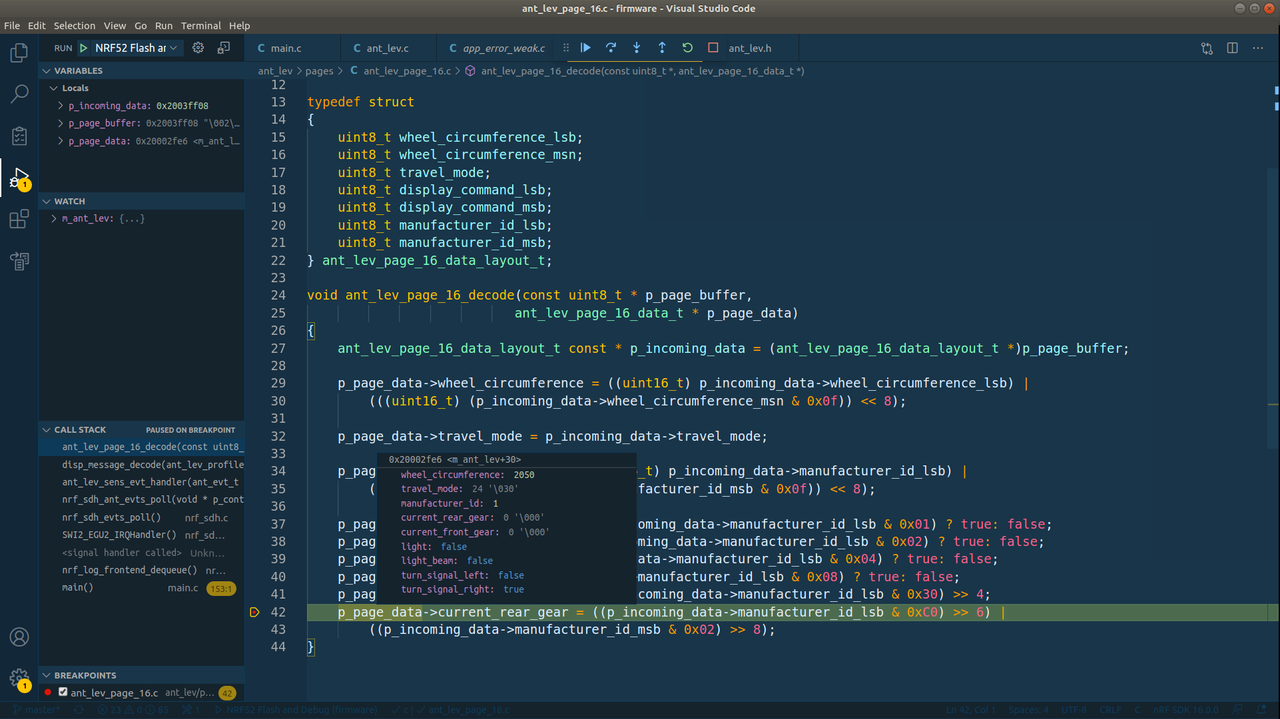Image resolution: width=1280 pixels, height=719 pixels.
Task: Open the Run and Debug view icon
Action: (19, 178)
